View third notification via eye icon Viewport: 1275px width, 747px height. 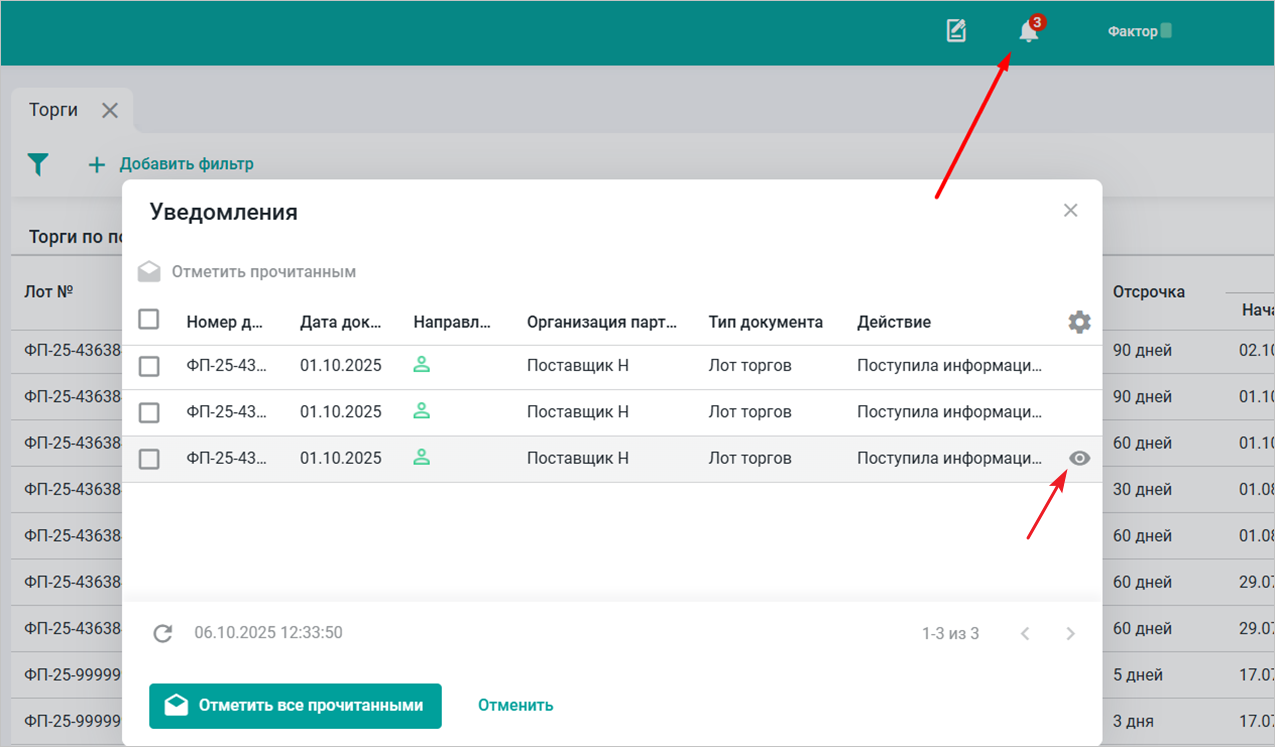click(1079, 459)
